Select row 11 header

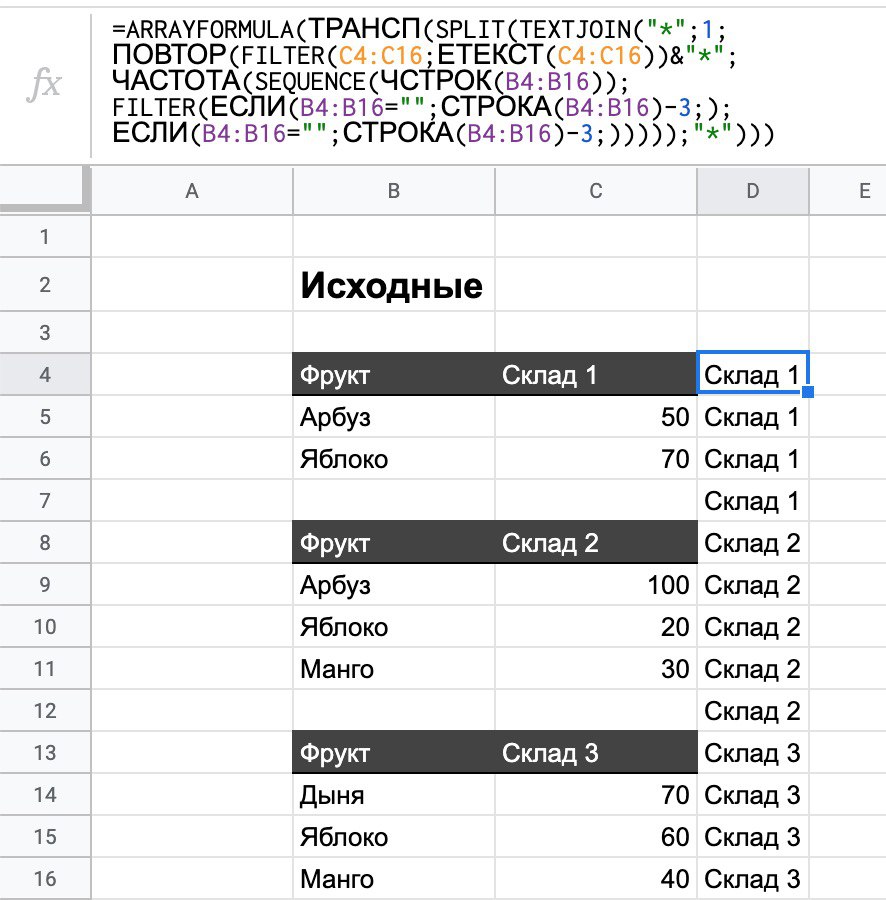tap(45, 668)
